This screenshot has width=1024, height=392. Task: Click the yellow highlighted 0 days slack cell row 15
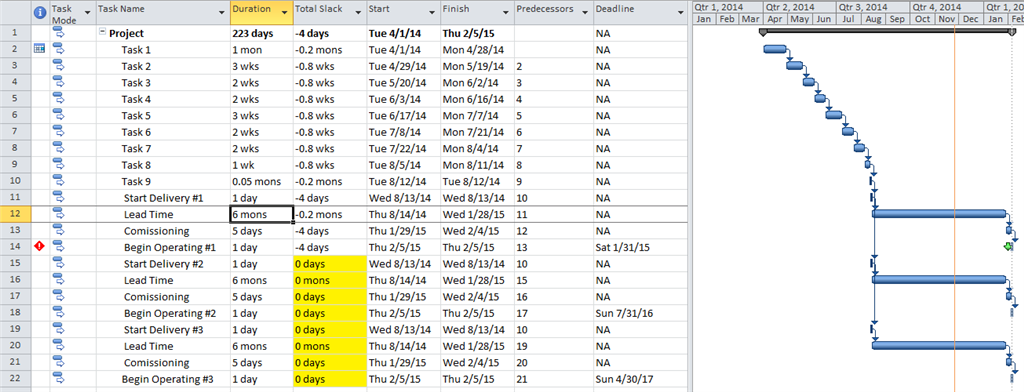coord(330,264)
